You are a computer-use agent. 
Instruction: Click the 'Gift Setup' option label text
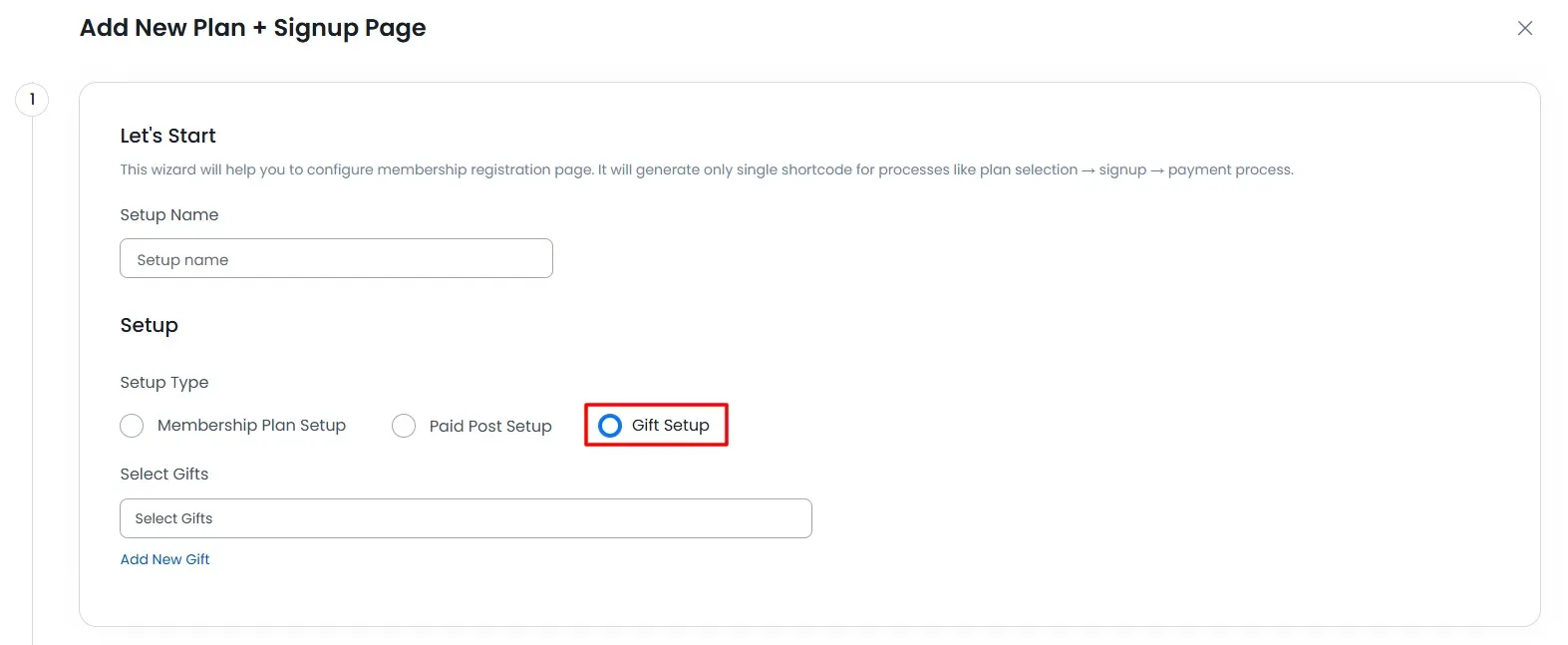tap(671, 426)
